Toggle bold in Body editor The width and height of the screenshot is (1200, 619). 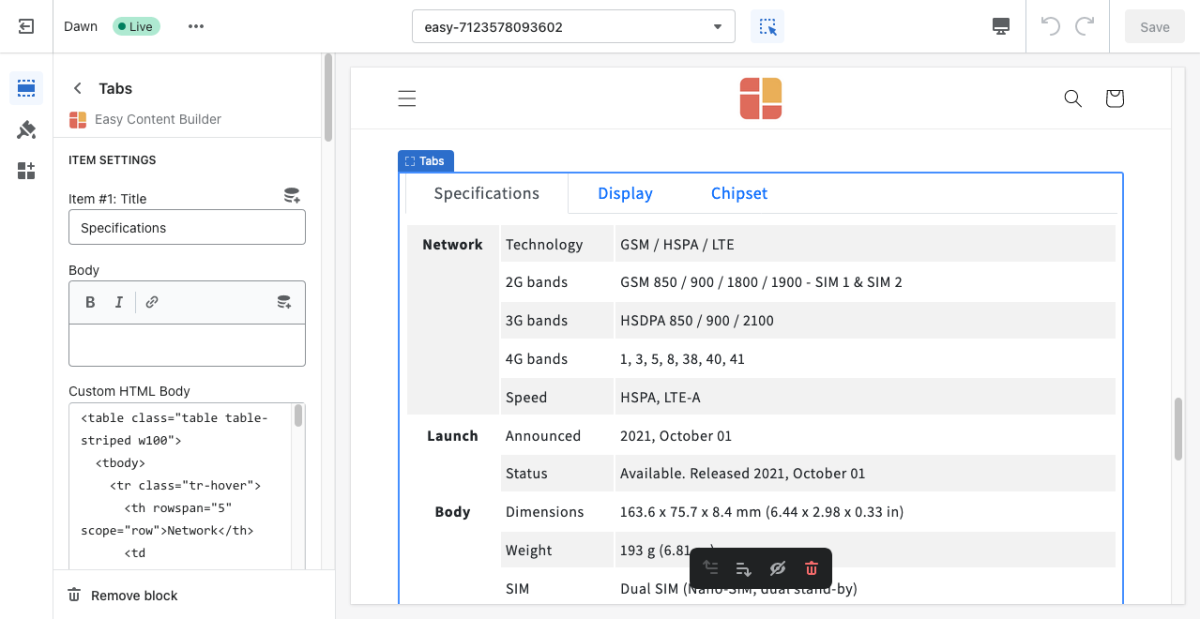pos(90,302)
